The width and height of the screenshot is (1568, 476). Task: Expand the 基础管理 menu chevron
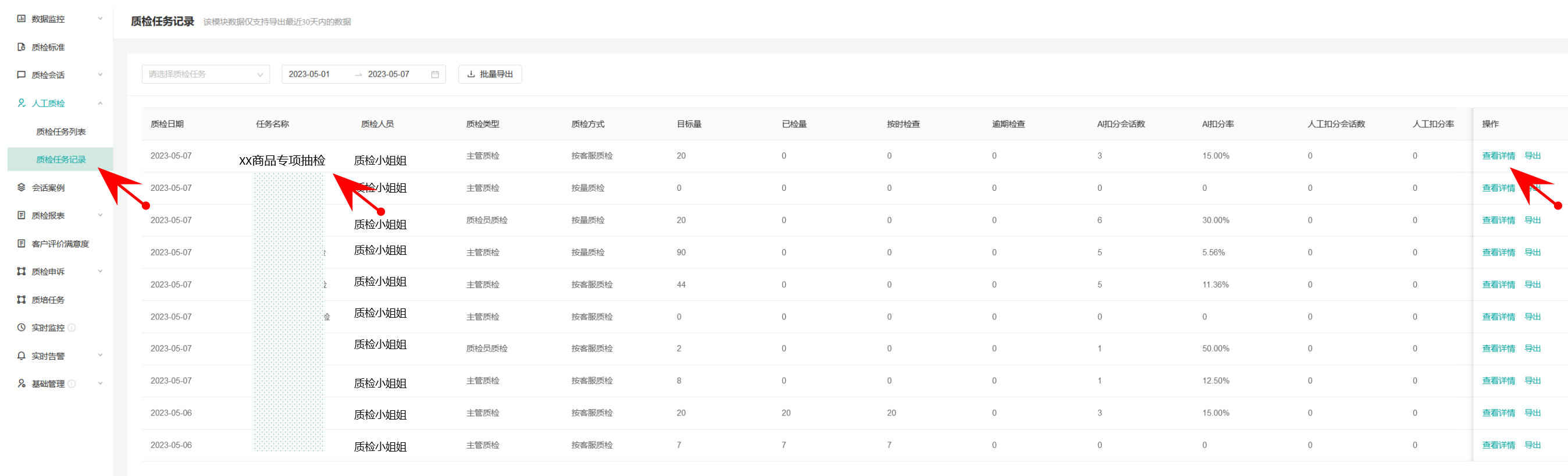click(x=101, y=383)
